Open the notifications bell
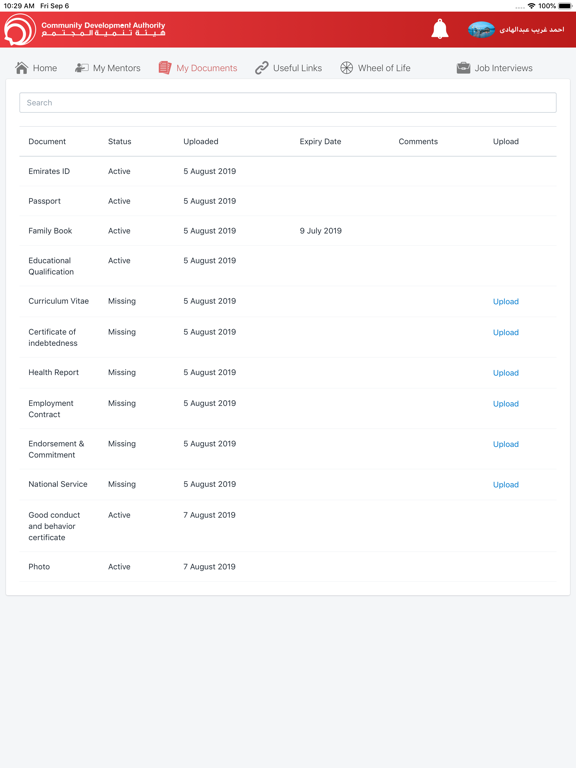 [x=439, y=29]
